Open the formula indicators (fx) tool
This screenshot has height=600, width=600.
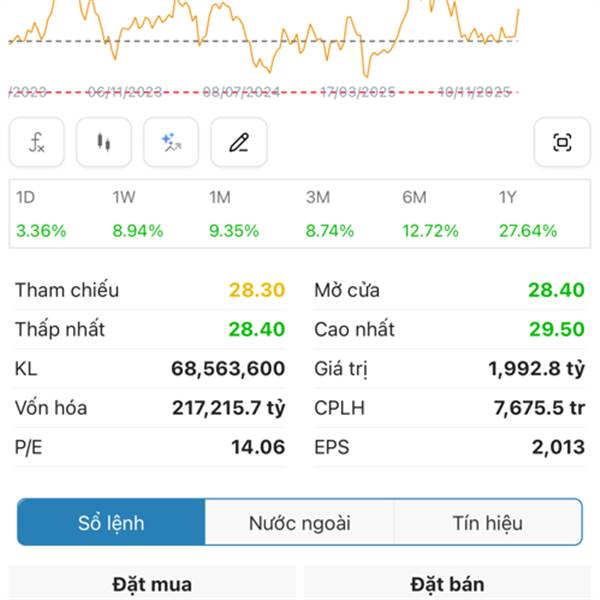tap(37, 143)
